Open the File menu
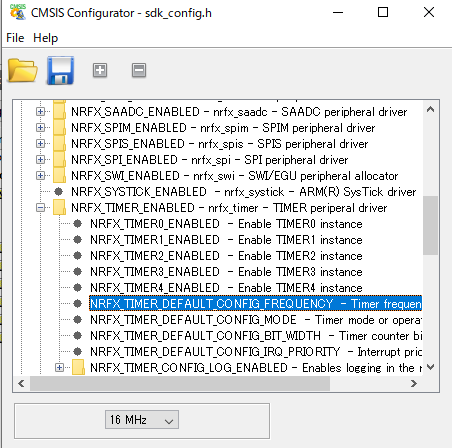Image resolution: width=452 pixels, height=448 pixels. (15, 38)
